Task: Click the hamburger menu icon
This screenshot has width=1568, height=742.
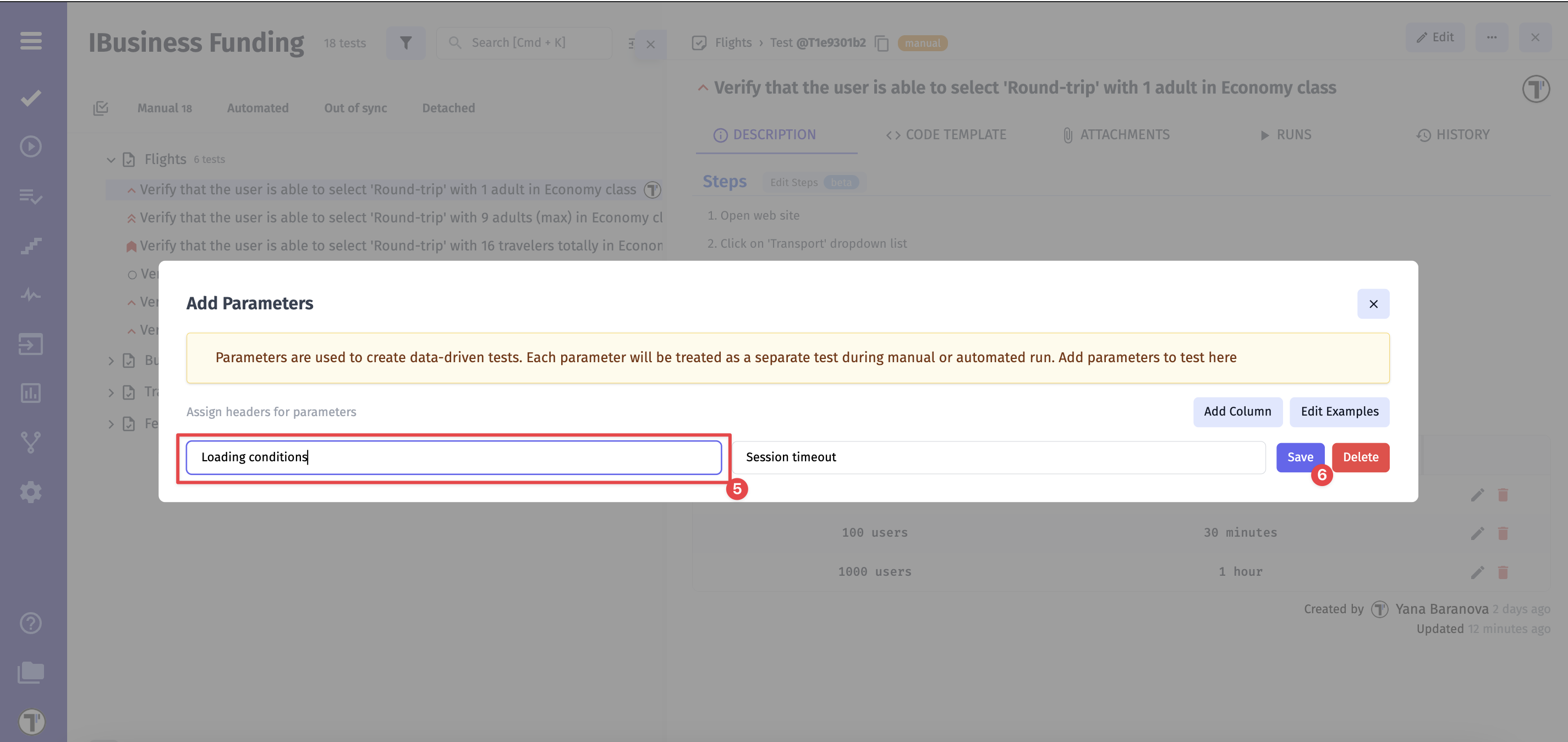Action: [x=30, y=41]
